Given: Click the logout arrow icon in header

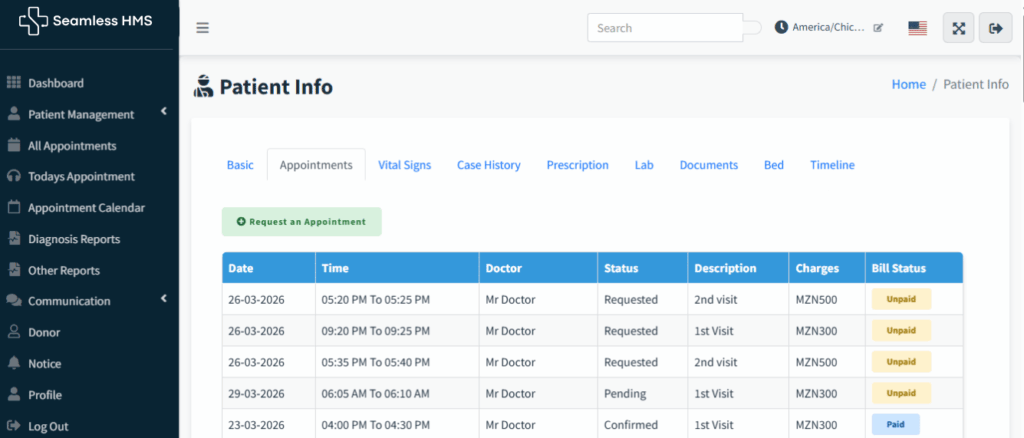Looking at the screenshot, I should (x=995, y=28).
